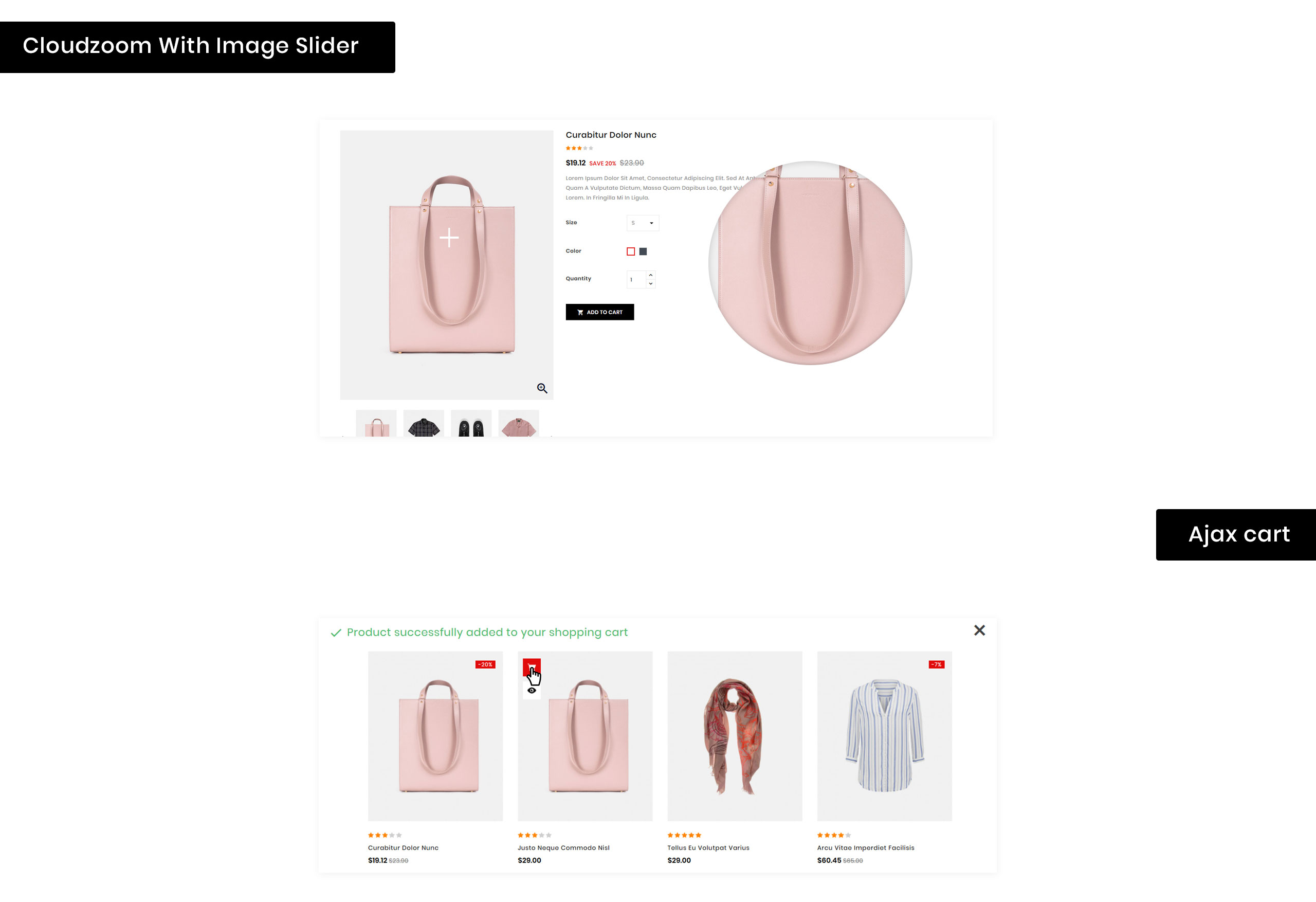
Task: Select the white color swatch
Action: click(631, 251)
